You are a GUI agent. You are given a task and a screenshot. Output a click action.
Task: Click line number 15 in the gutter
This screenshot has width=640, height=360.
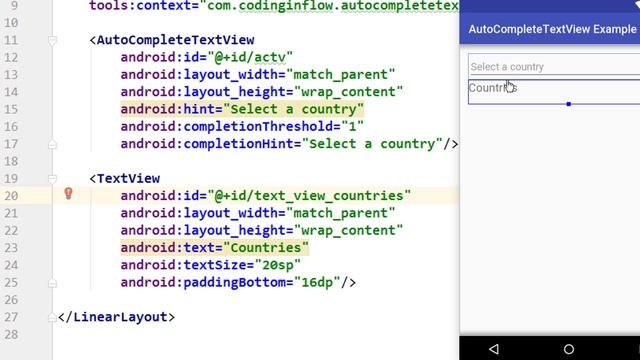pos(11,109)
